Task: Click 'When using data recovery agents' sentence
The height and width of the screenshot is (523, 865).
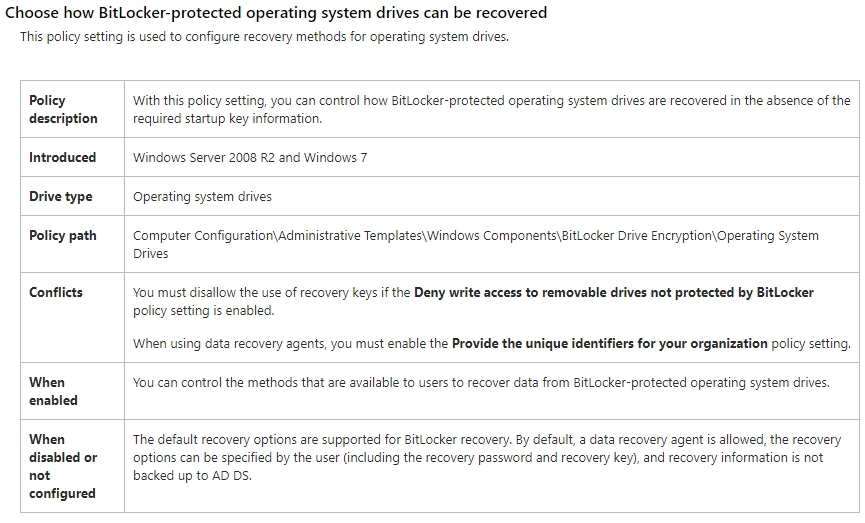Action: click(x=492, y=343)
